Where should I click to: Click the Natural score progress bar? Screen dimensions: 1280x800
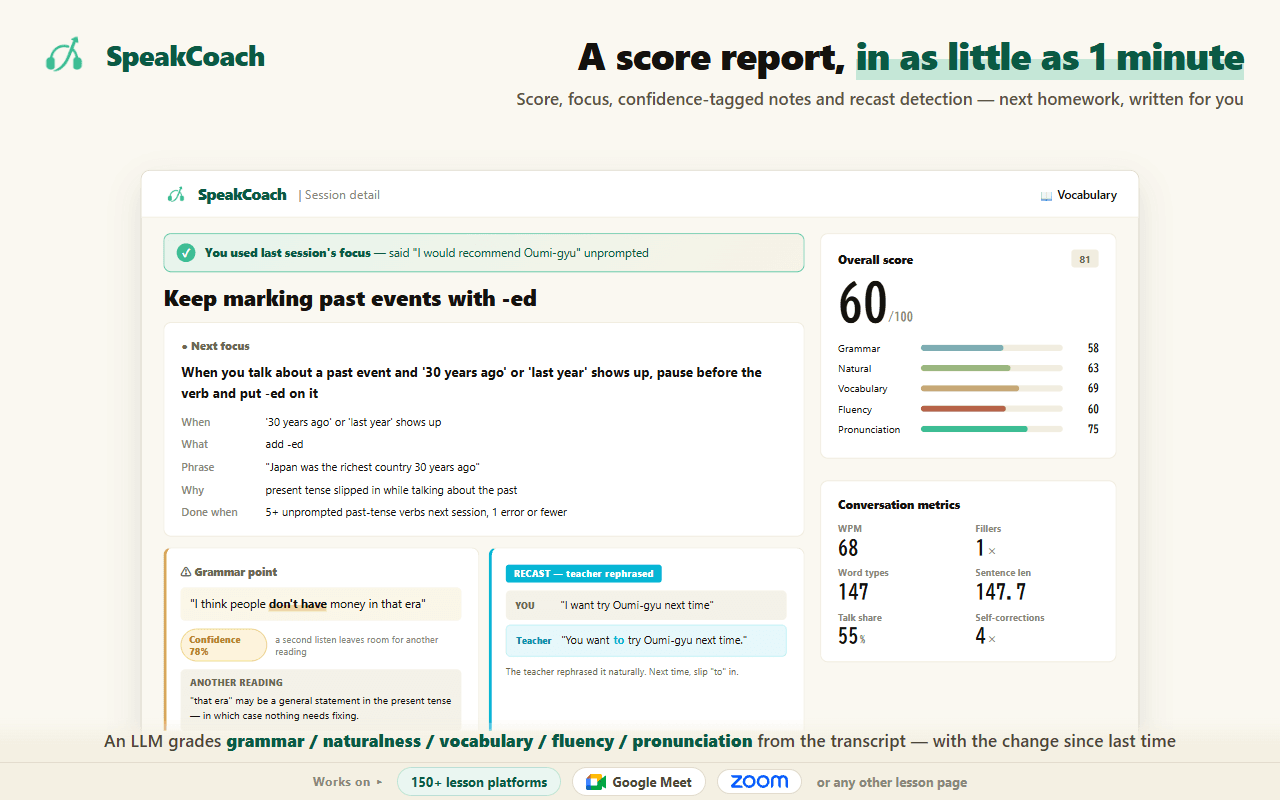991,368
